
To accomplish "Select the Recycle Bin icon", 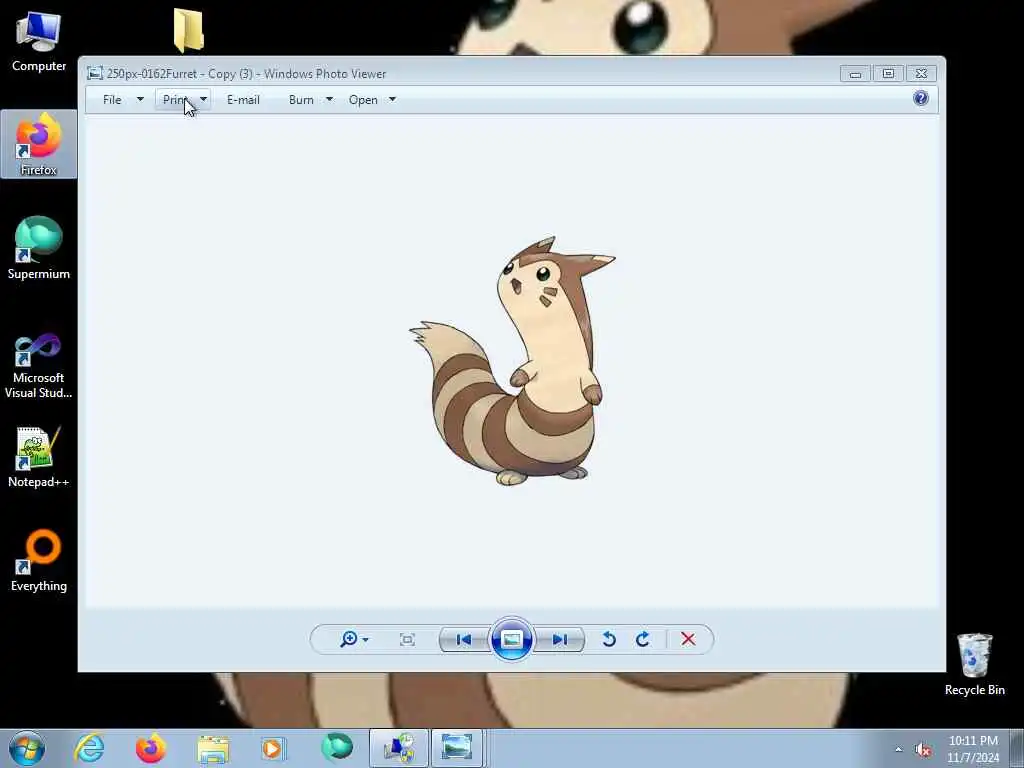I will [x=974, y=664].
